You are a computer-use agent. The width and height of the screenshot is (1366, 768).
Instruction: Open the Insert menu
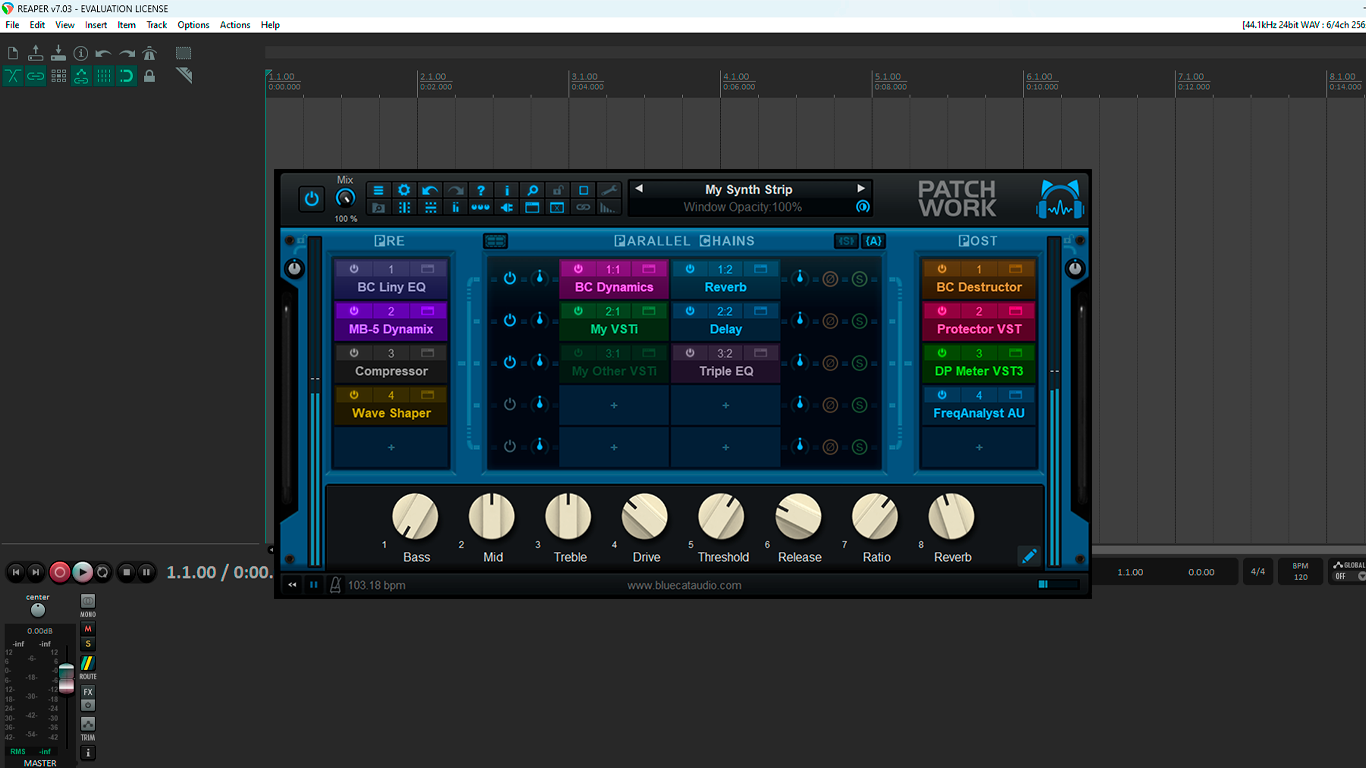pyautogui.click(x=96, y=25)
